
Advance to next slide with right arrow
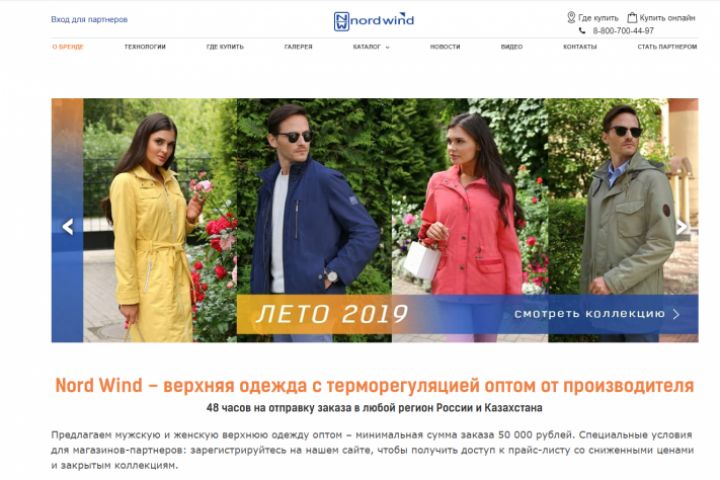[x=682, y=226]
